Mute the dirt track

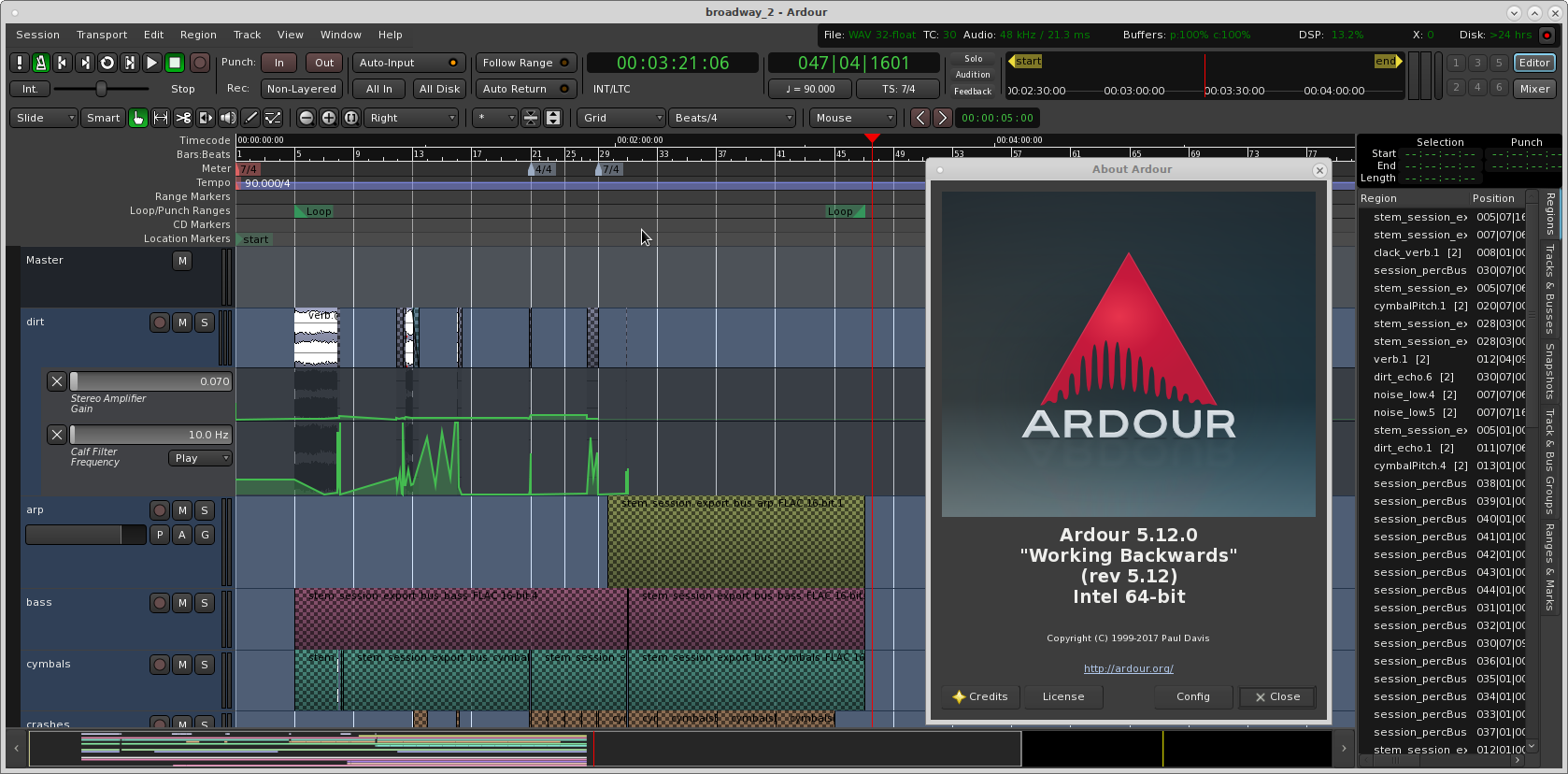point(182,322)
